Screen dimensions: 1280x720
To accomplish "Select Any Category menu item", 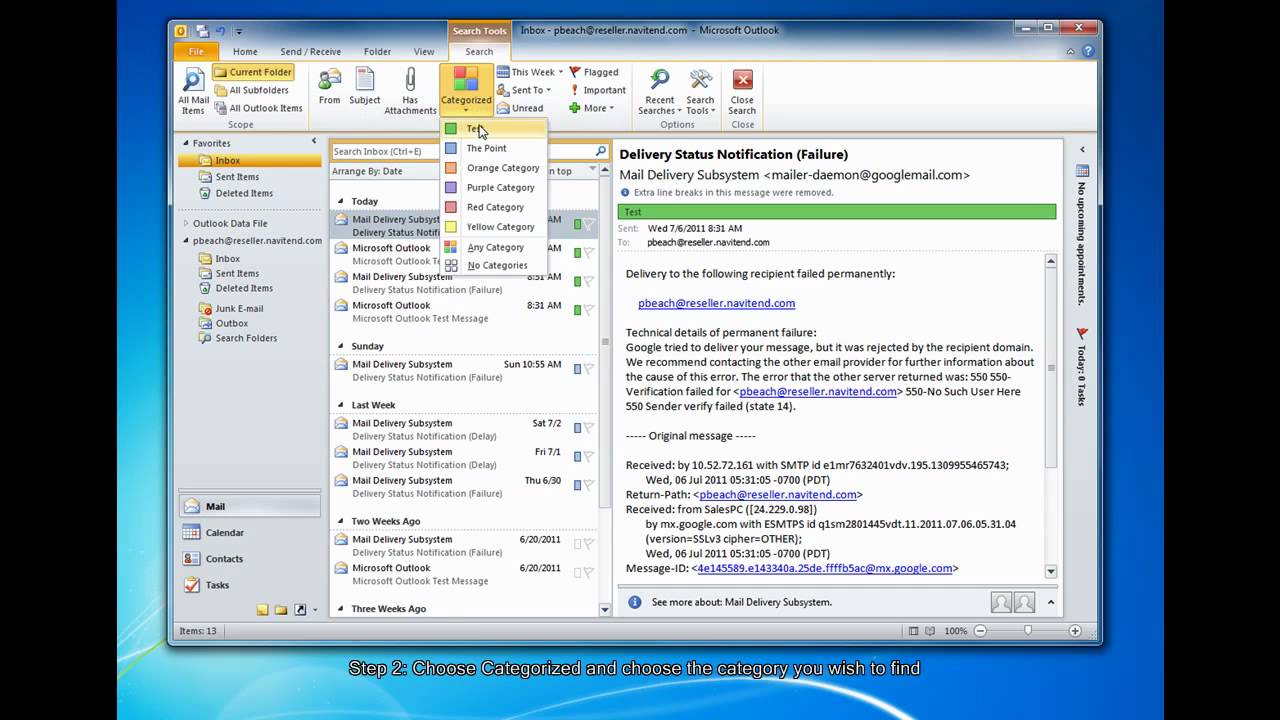I will coord(494,247).
